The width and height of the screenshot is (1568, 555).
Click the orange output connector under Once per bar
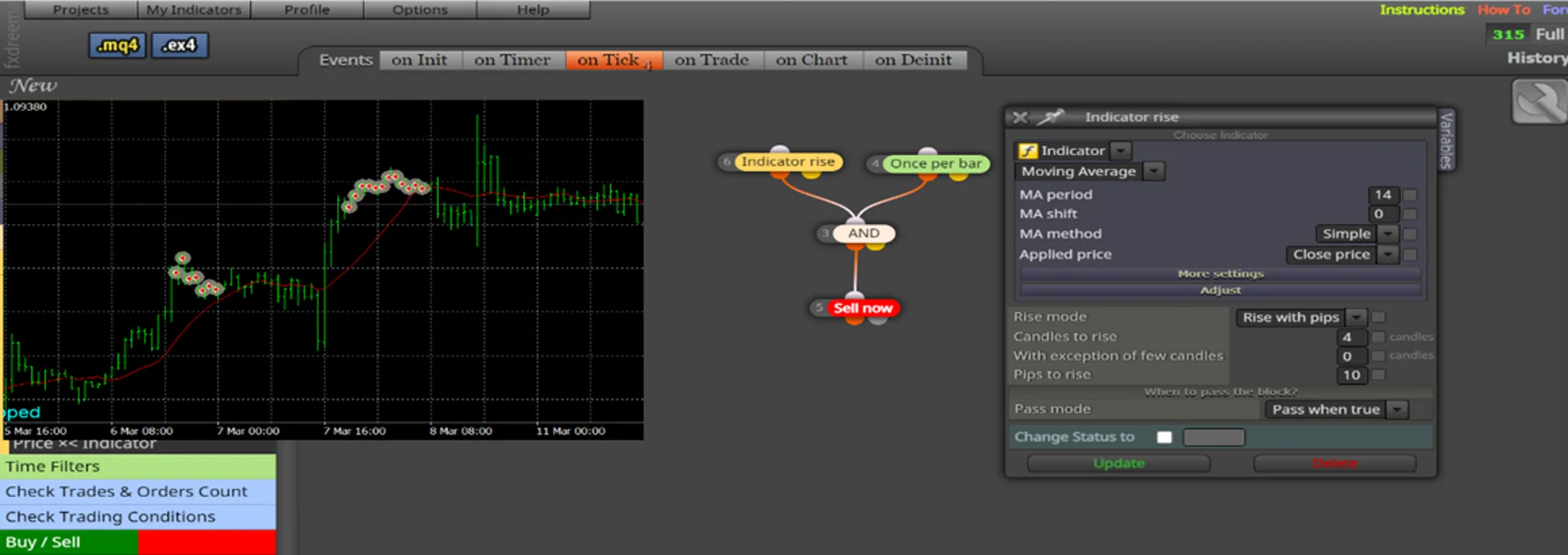click(x=928, y=176)
